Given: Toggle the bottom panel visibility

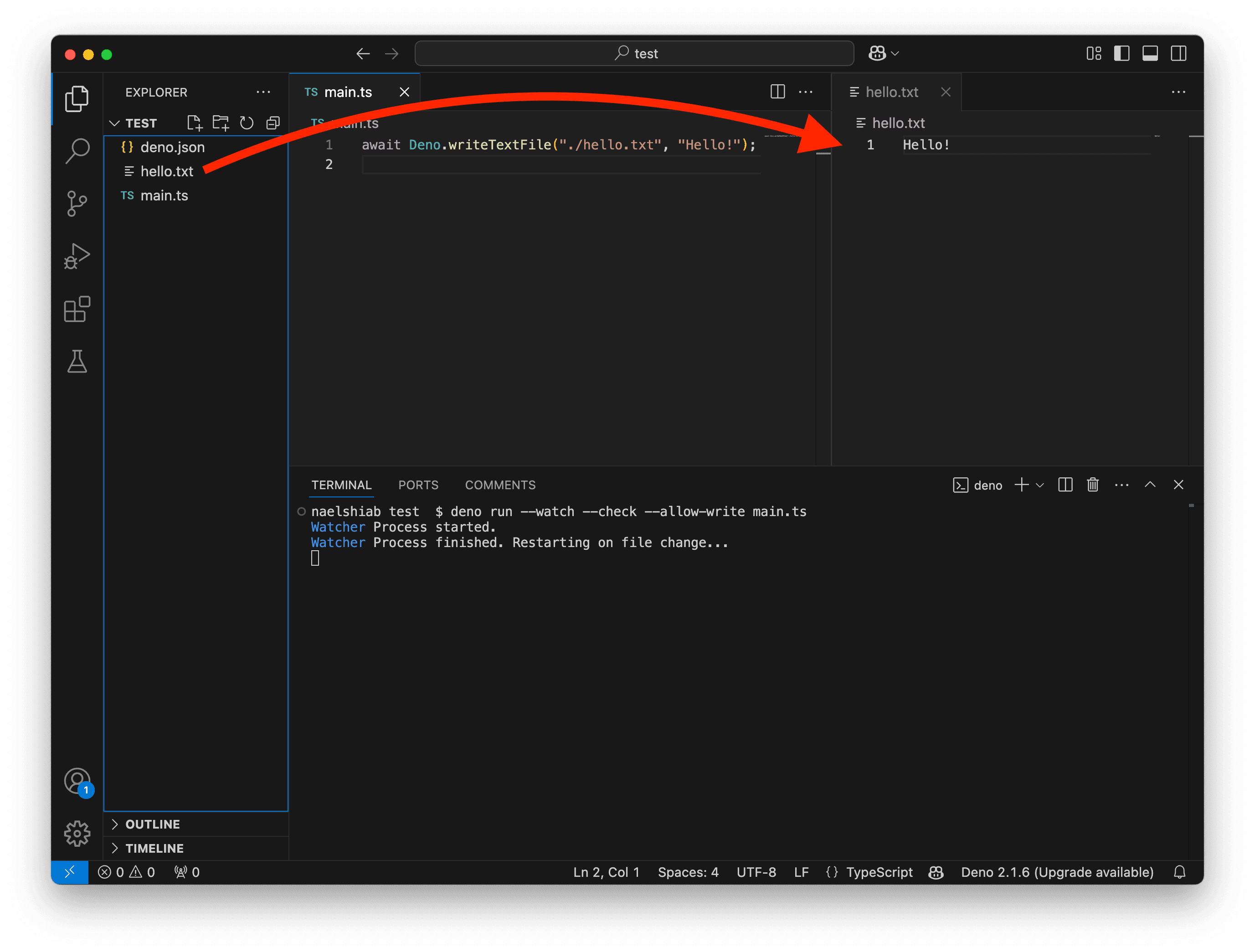Looking at the screenshot, I should point(1150,53).
